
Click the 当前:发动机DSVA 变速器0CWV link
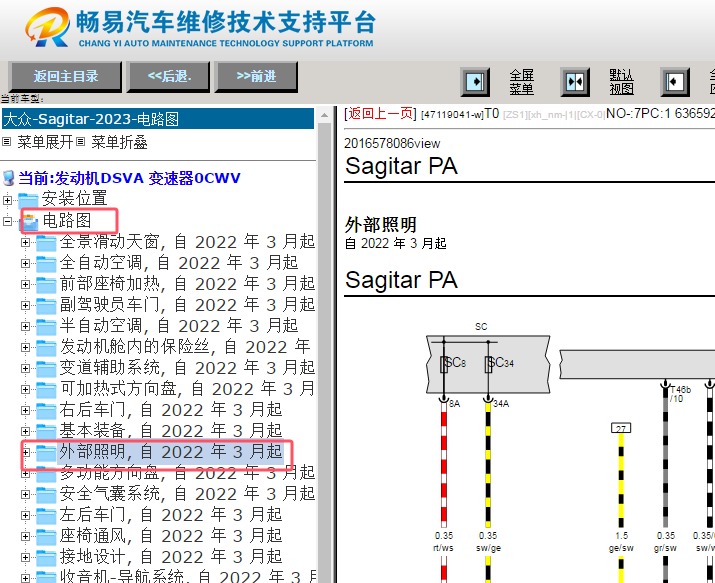(129, 178)
